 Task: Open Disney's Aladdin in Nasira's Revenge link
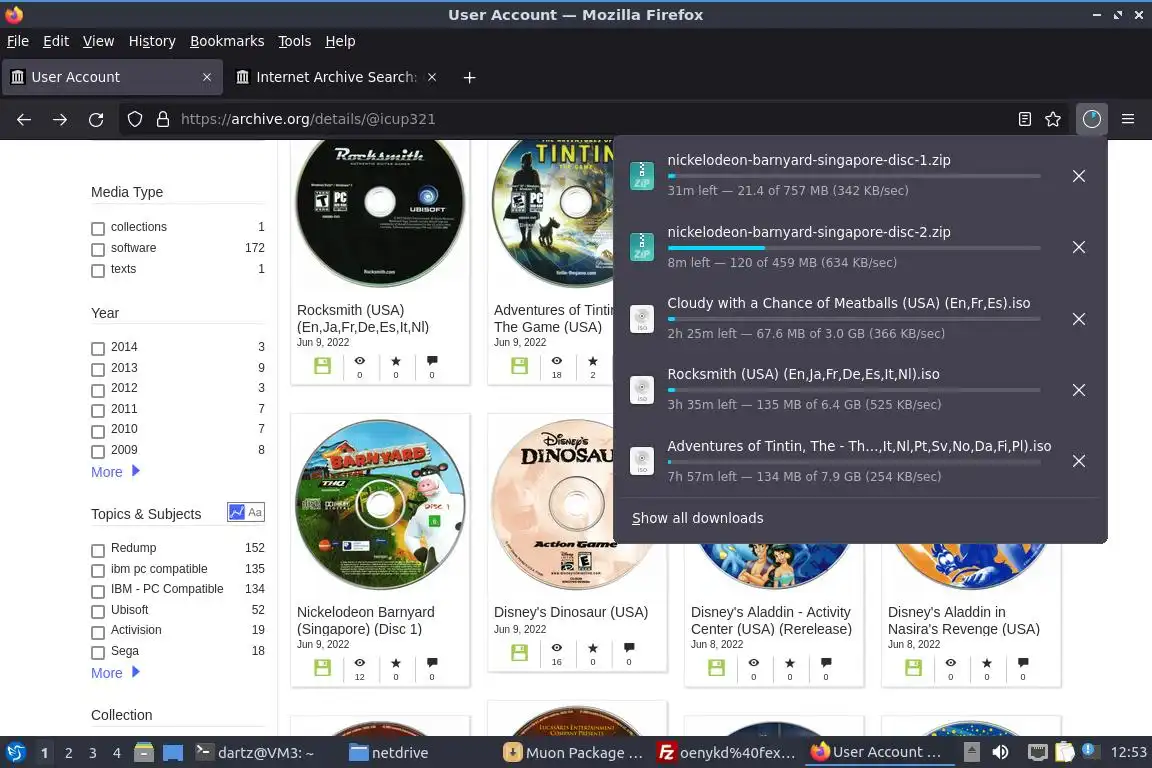click(964, 620)
